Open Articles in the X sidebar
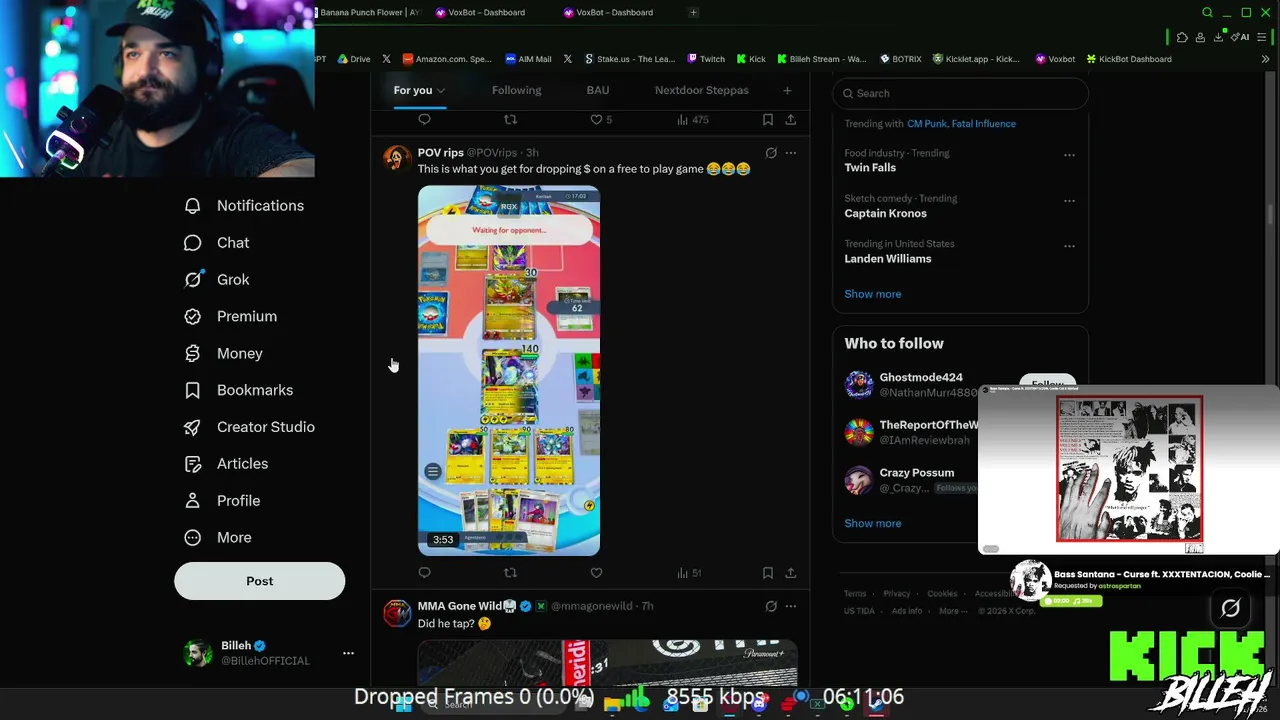 pos(226,464)
